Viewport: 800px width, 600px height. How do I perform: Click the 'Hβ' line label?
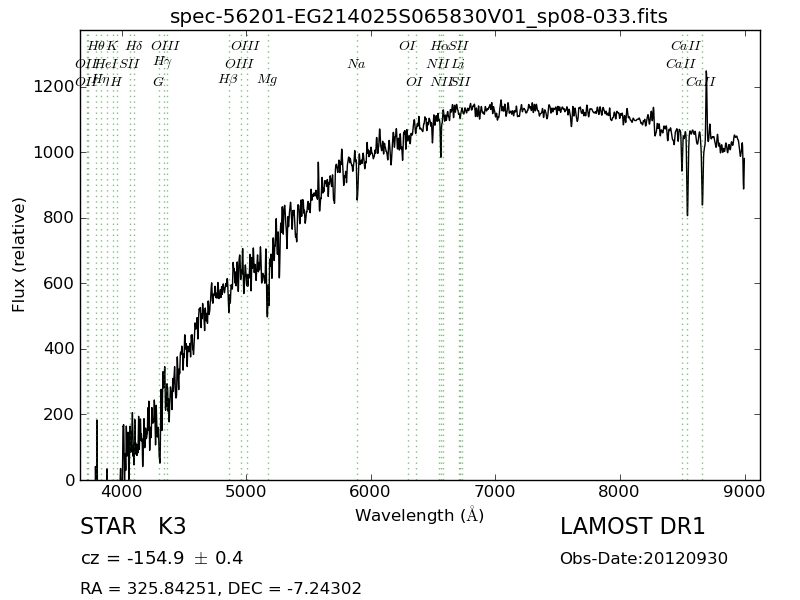click(x=228, y=80)
